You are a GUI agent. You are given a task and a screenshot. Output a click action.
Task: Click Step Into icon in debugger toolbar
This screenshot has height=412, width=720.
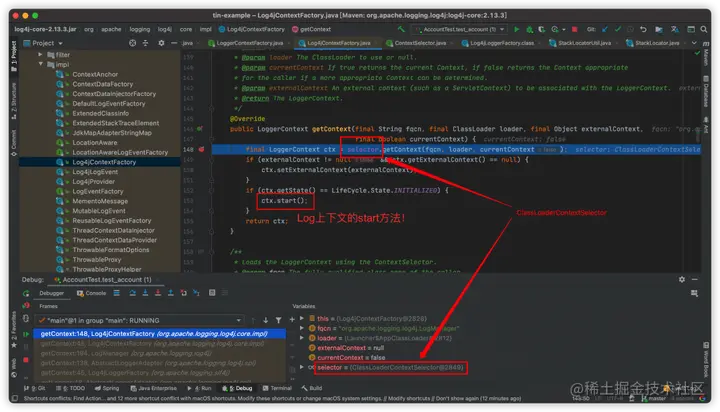(x=145, y=293)
